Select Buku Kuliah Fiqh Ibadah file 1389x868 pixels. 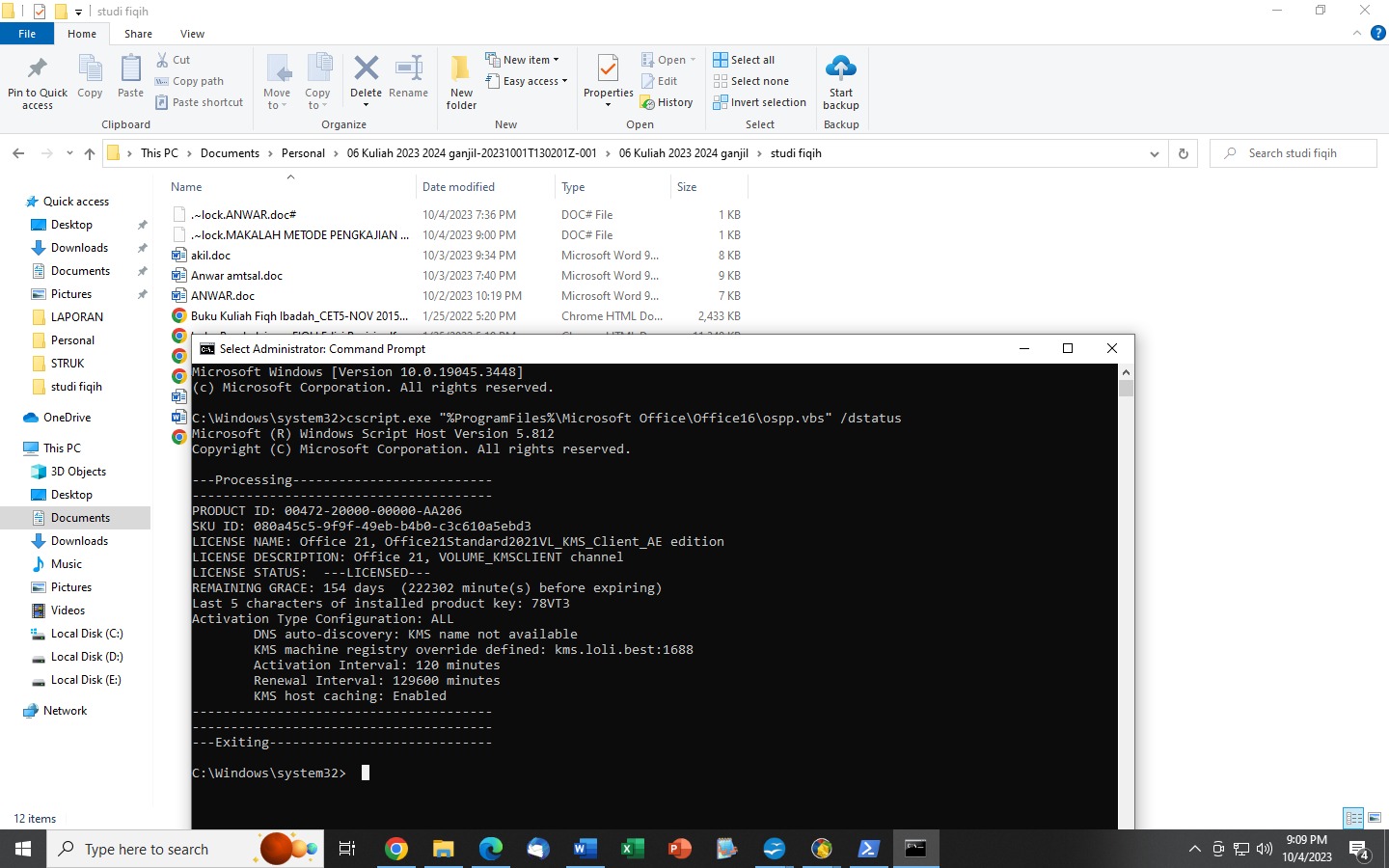(299, 316)
